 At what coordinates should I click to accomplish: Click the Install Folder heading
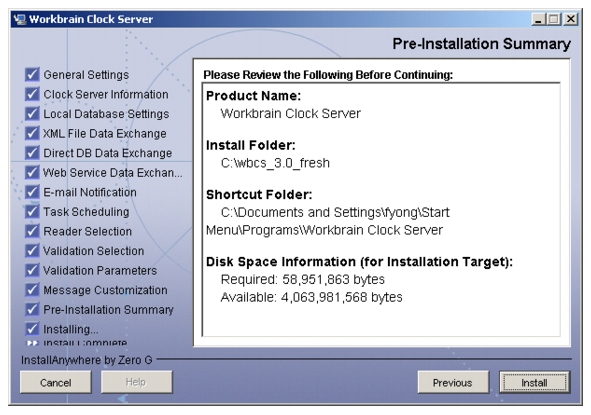(251, 145)
